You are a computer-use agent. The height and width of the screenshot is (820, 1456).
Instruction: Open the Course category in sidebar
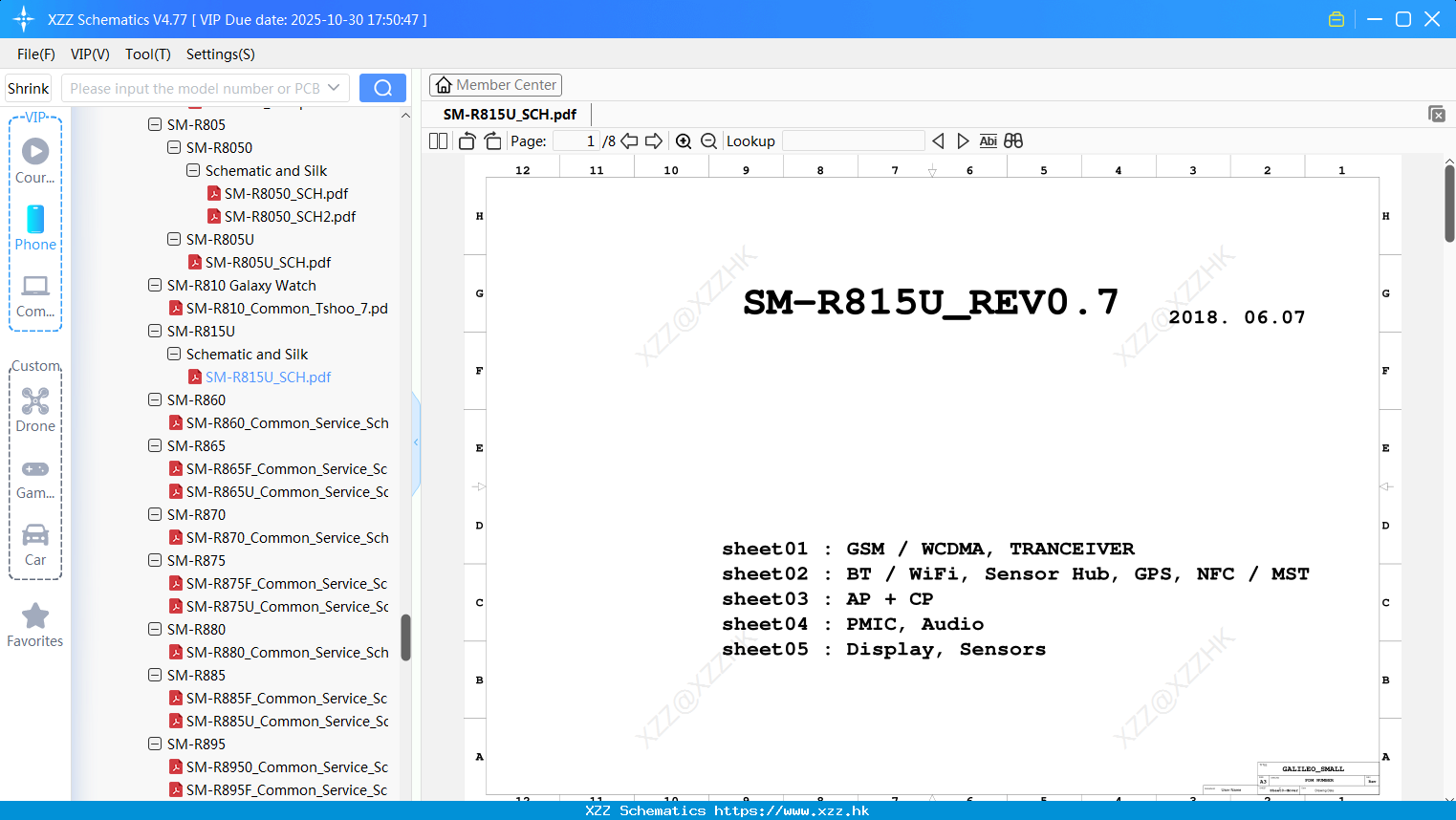point(35,161)
